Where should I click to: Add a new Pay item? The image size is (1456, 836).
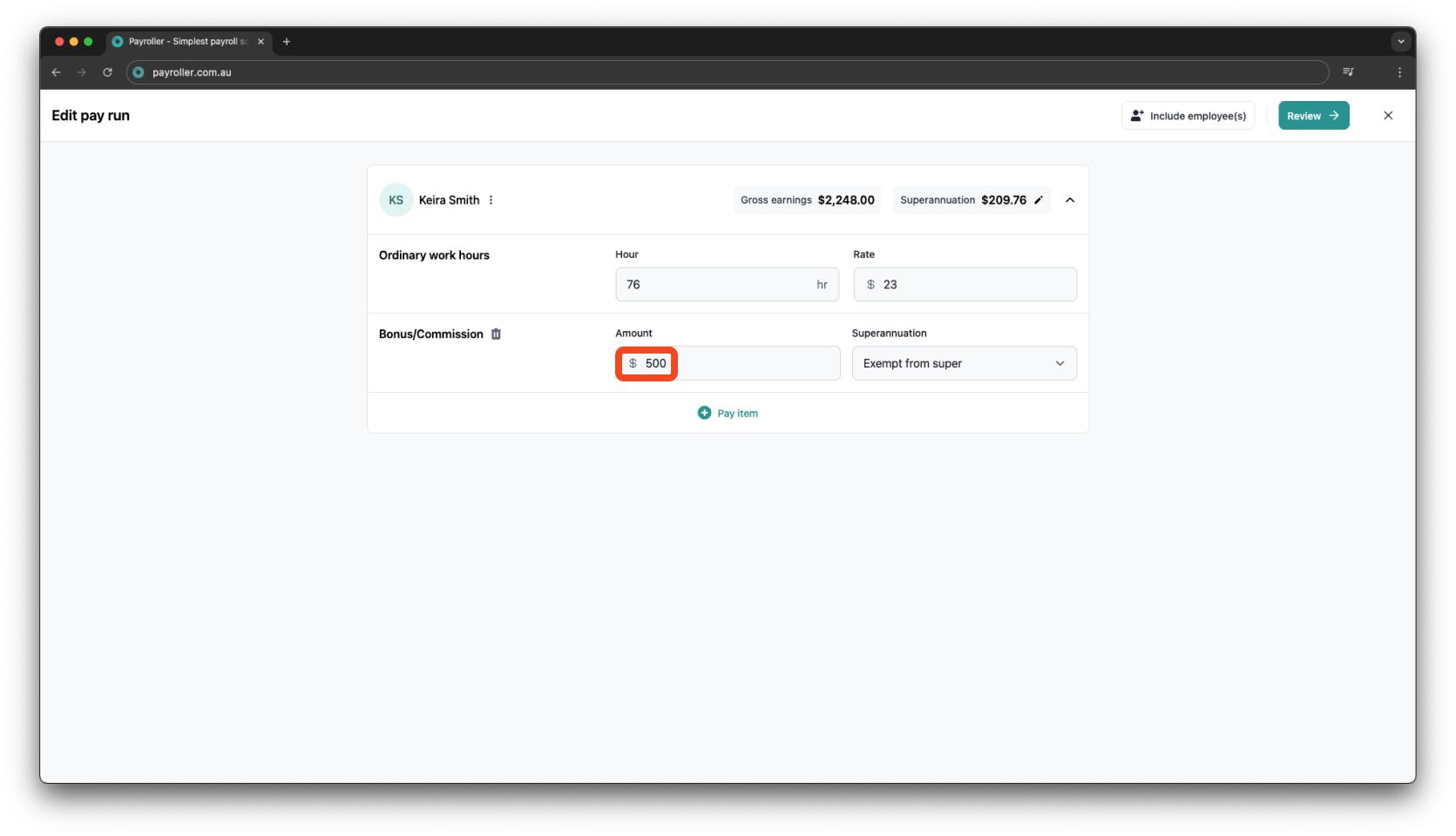[x=736, y=413]
